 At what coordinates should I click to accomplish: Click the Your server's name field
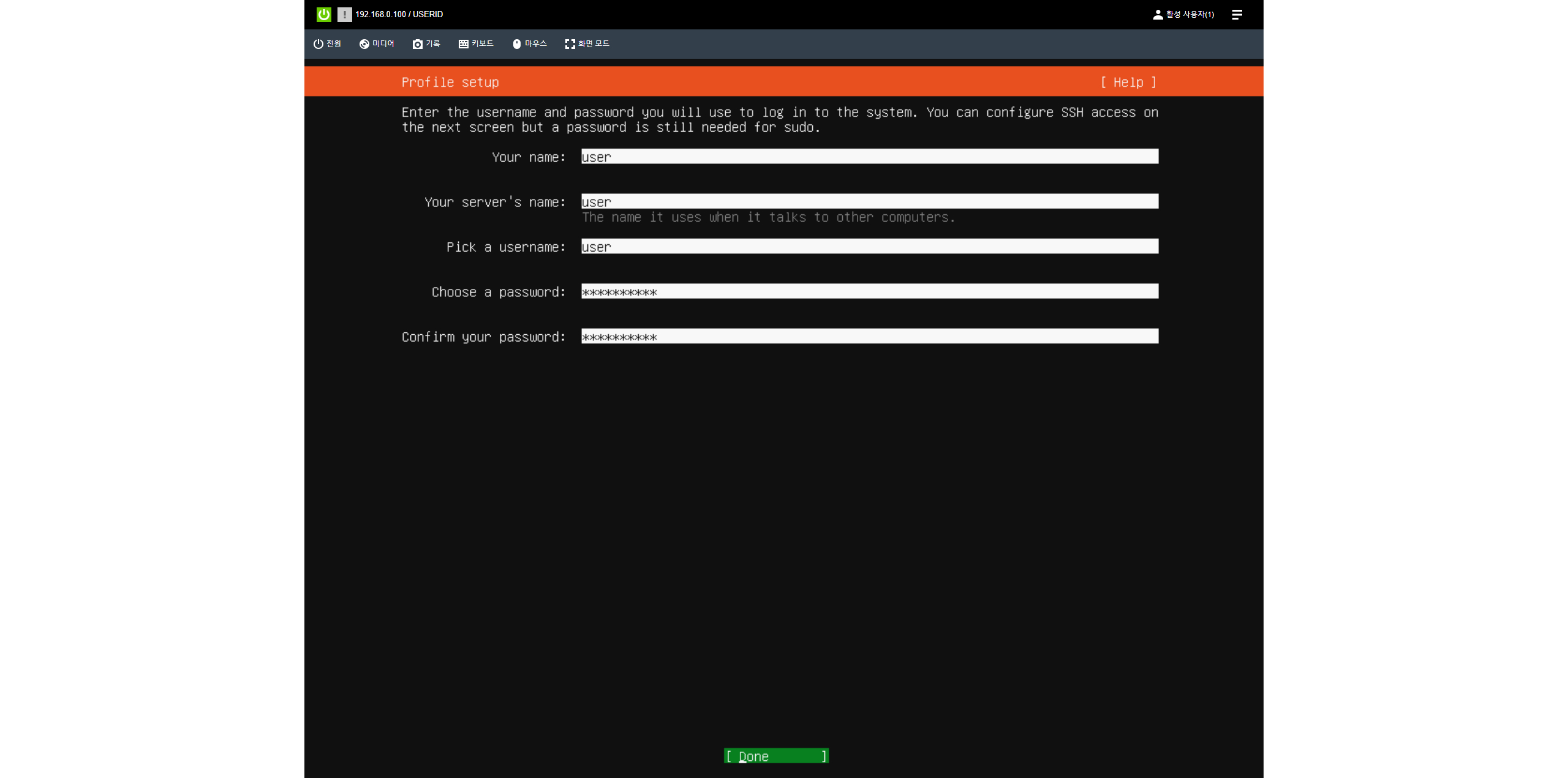pos(869,201)
